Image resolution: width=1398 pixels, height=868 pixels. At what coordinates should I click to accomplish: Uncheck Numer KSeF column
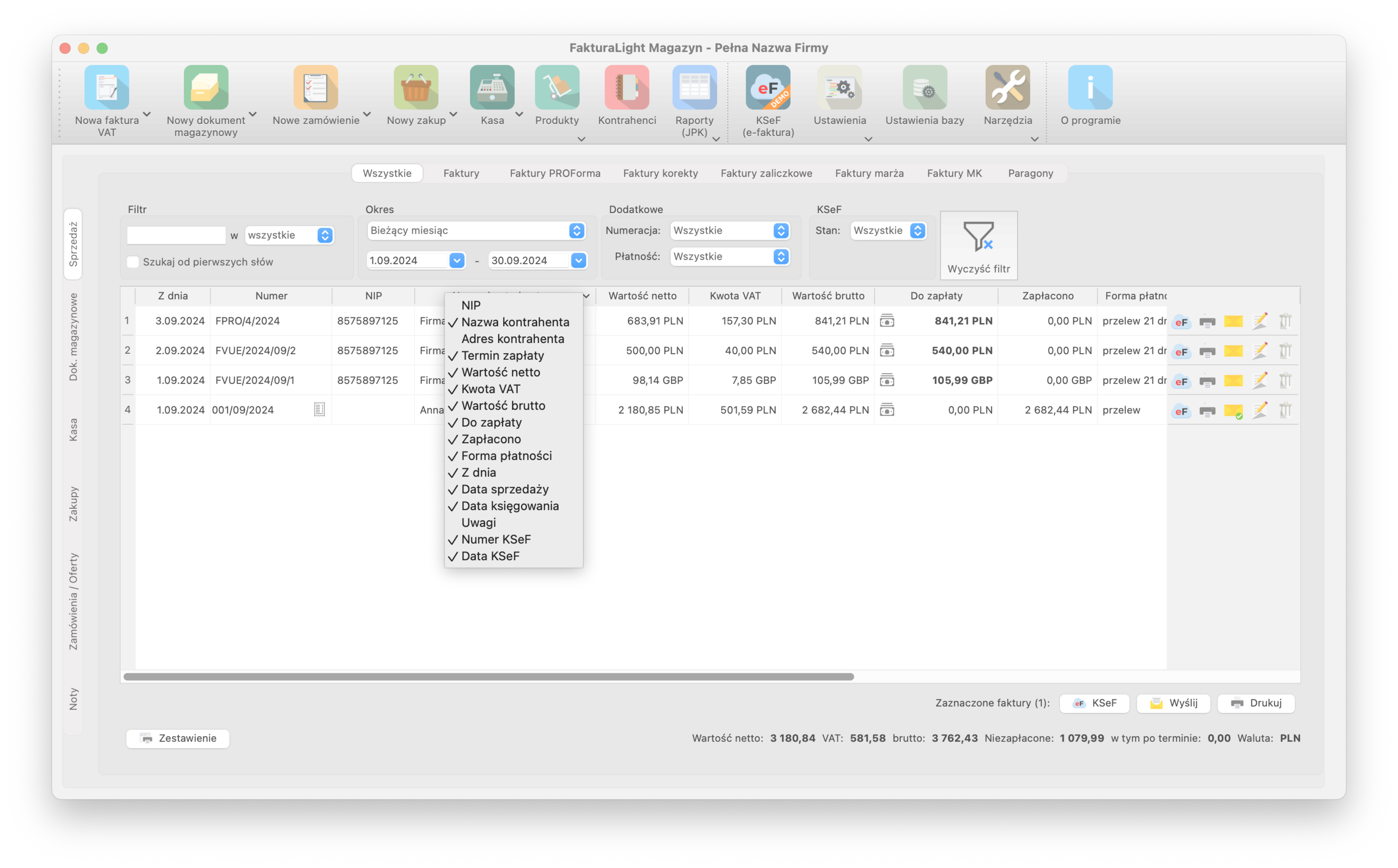(x=514, y=539)
